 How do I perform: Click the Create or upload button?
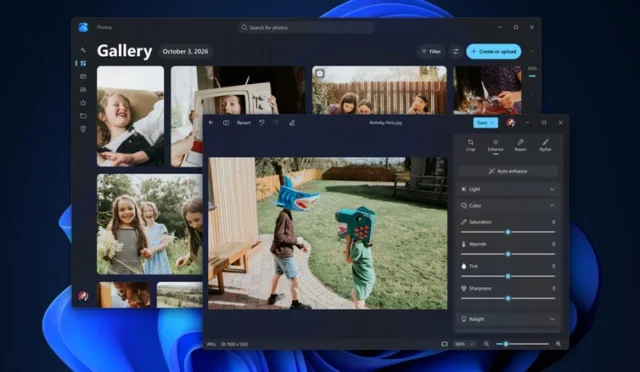click(x=493, y=51)
